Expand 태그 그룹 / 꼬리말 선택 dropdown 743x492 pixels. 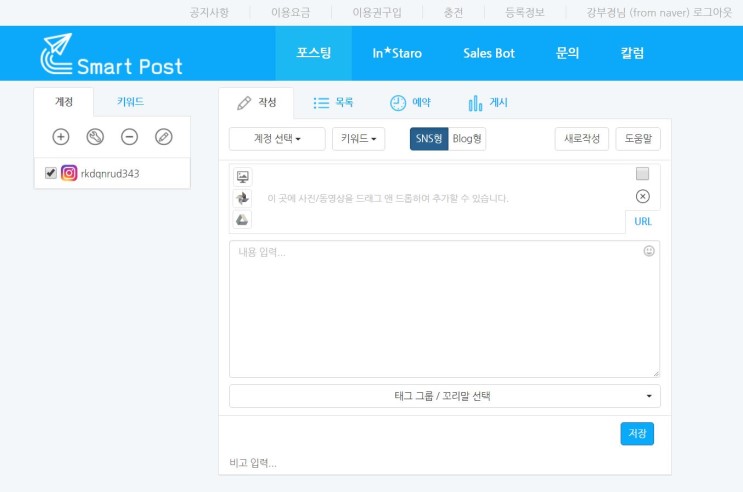pyautogui.click(x=444, y=396)
